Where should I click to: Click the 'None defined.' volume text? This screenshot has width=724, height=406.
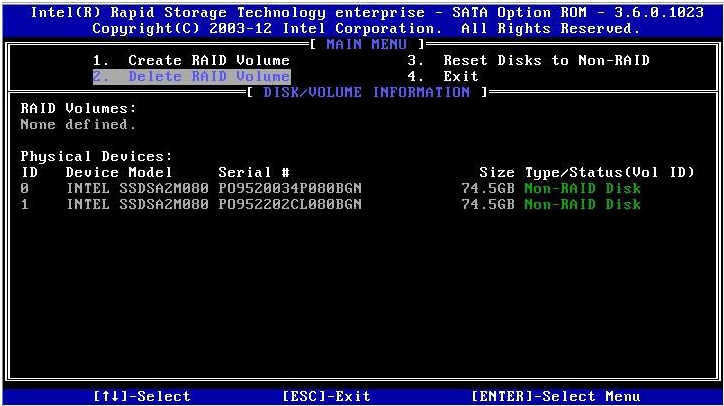click(79, 125)
